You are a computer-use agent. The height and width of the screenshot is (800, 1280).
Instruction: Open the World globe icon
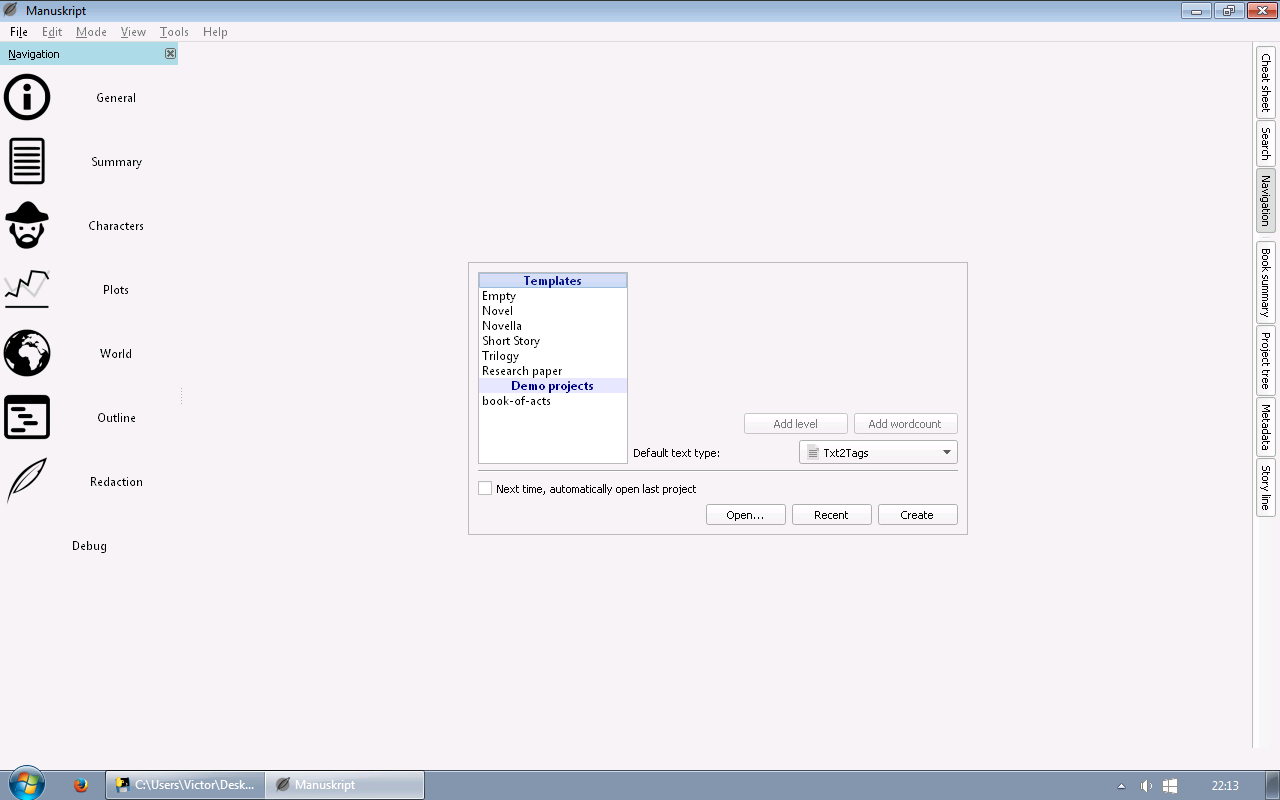(27, 353)
